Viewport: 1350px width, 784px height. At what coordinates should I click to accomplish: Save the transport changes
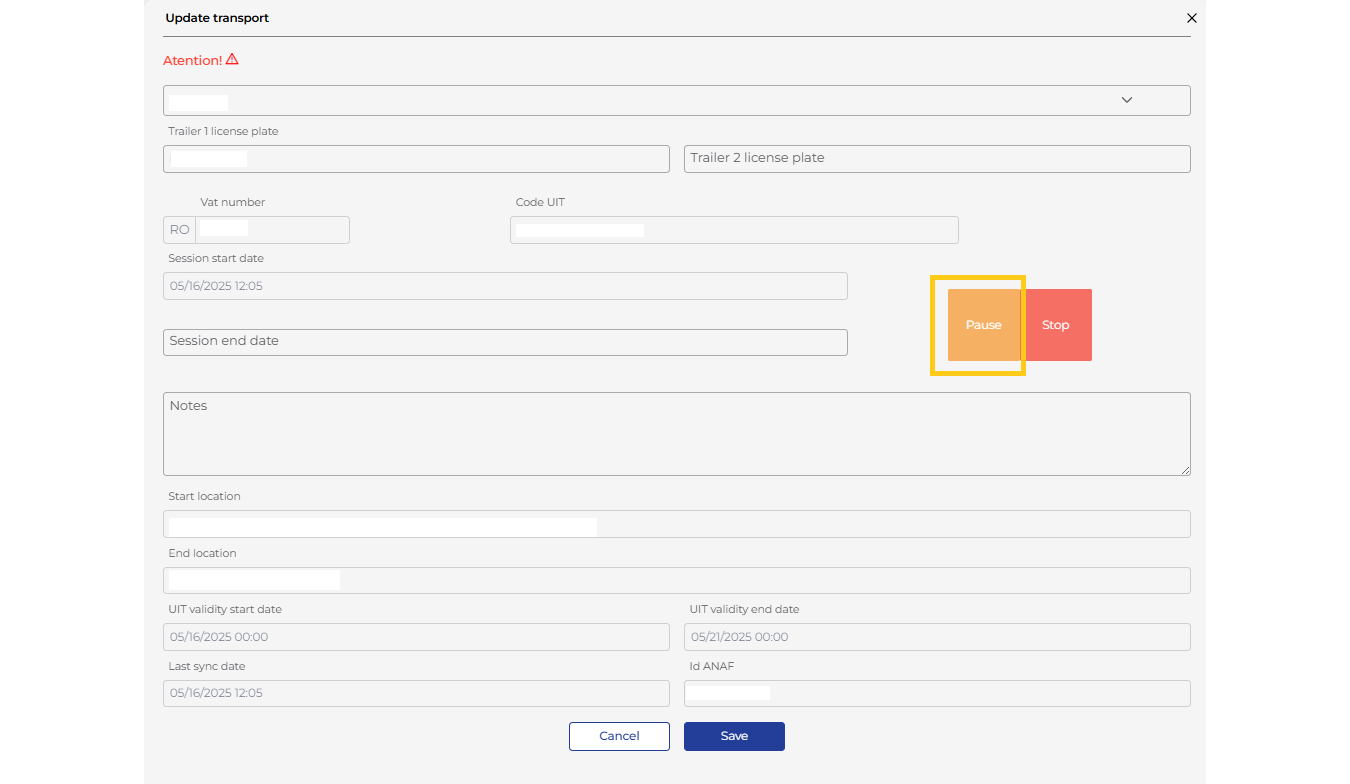pyautogui.click(x=734, y=736)
